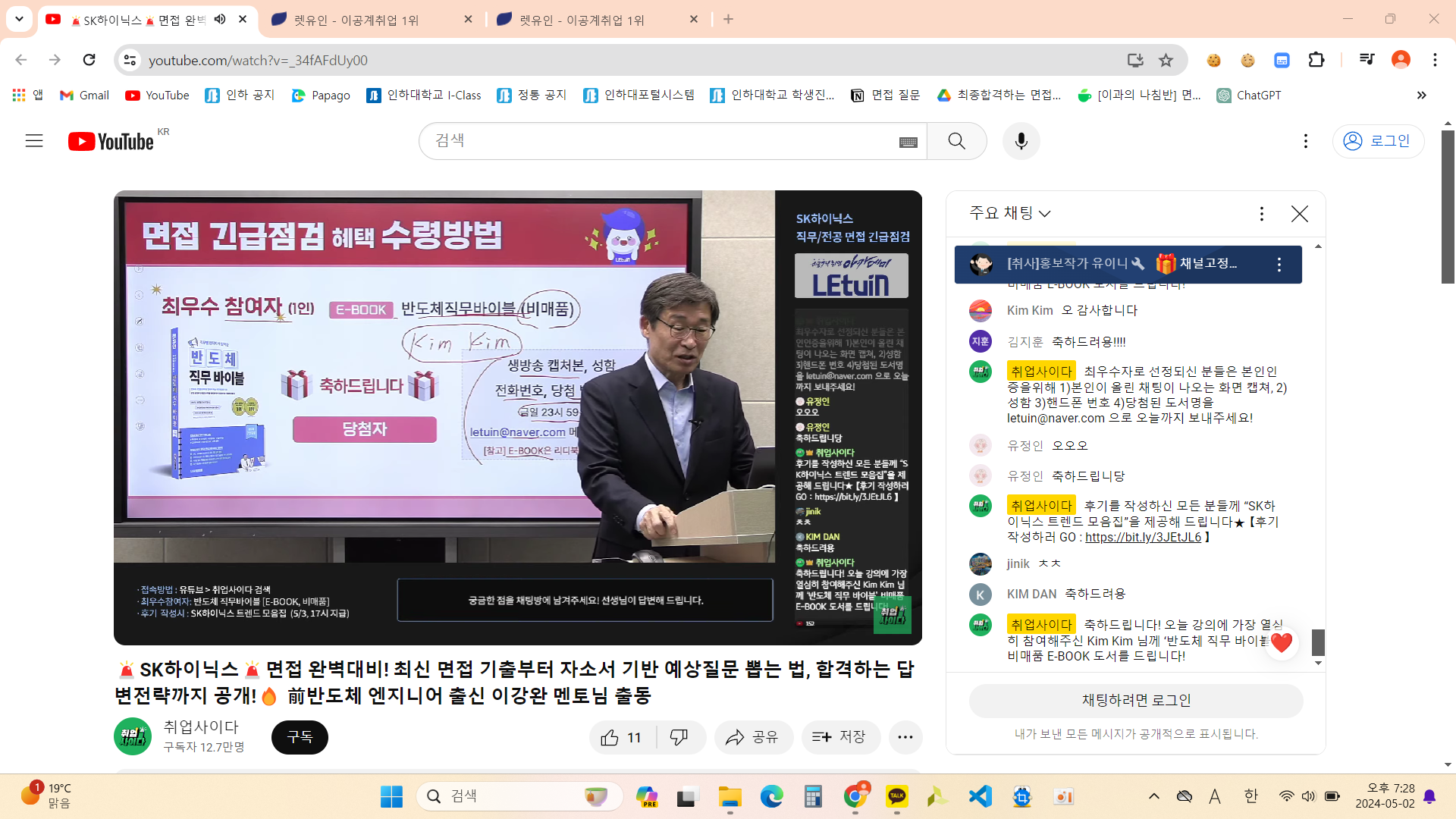Open YouTube settings three-dot menu

(x=1305, y=141)
